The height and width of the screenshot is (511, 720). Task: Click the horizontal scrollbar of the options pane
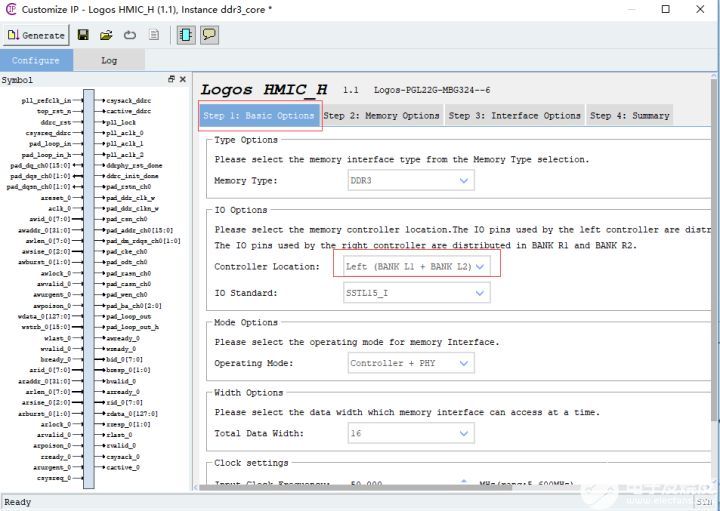354,488
